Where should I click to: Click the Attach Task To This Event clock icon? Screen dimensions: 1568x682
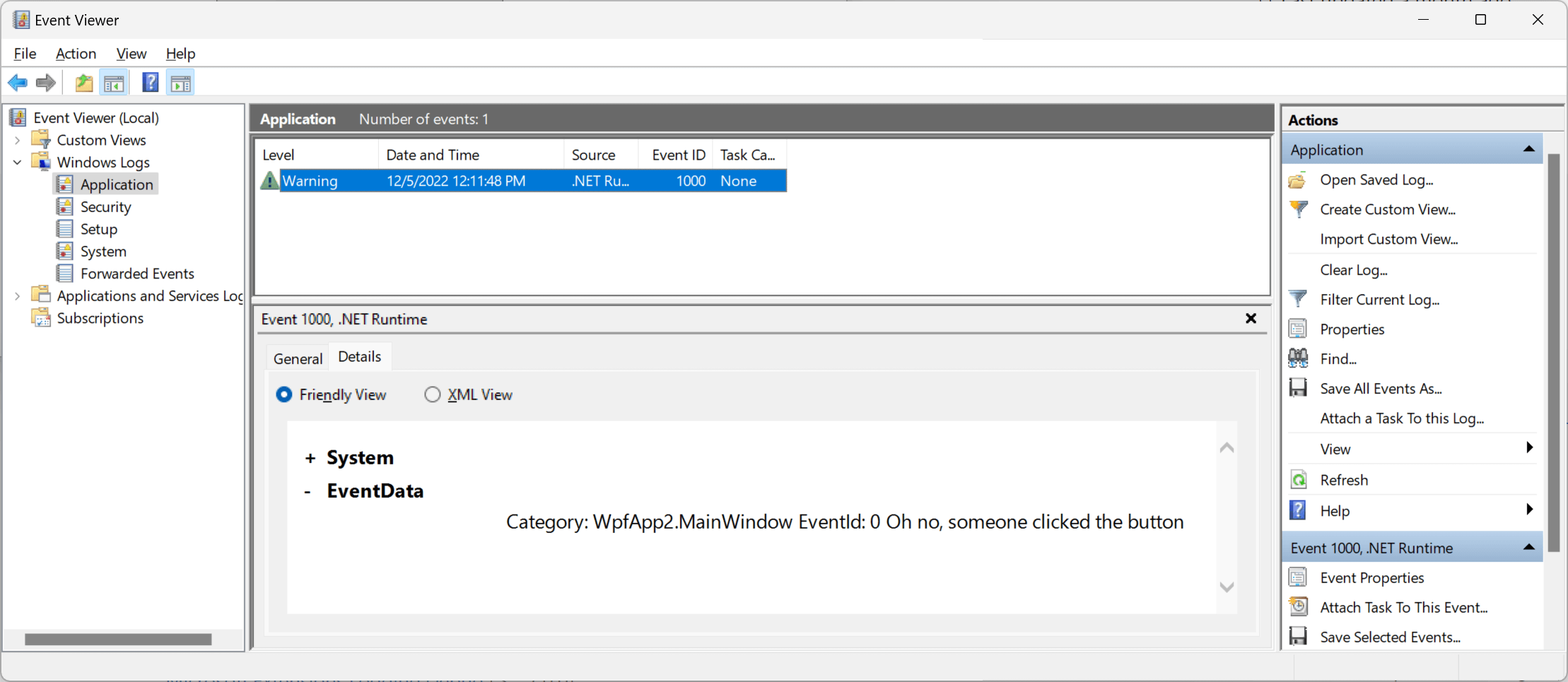click(1299, 606)
